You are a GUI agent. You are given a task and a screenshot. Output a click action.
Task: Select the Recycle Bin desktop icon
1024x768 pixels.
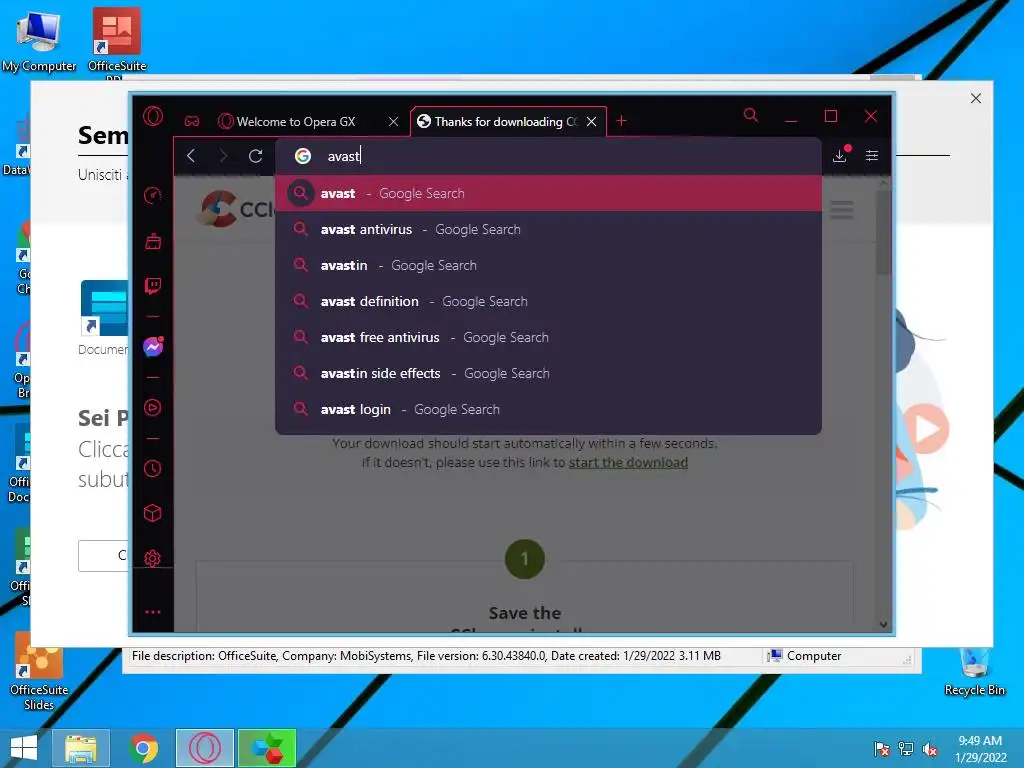click(x=974, y=671)
